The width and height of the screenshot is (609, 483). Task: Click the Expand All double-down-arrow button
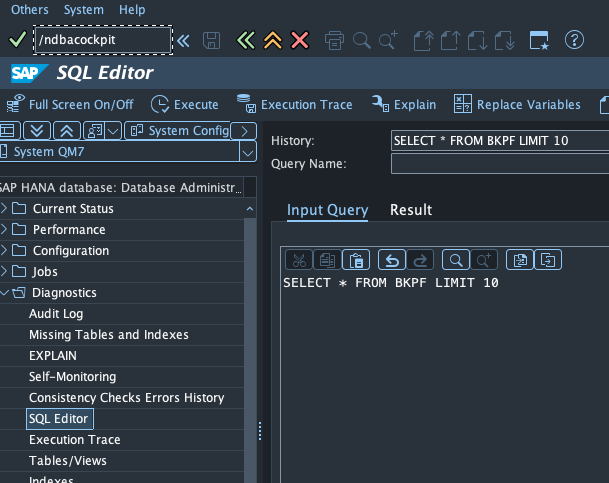click(37, 130)
